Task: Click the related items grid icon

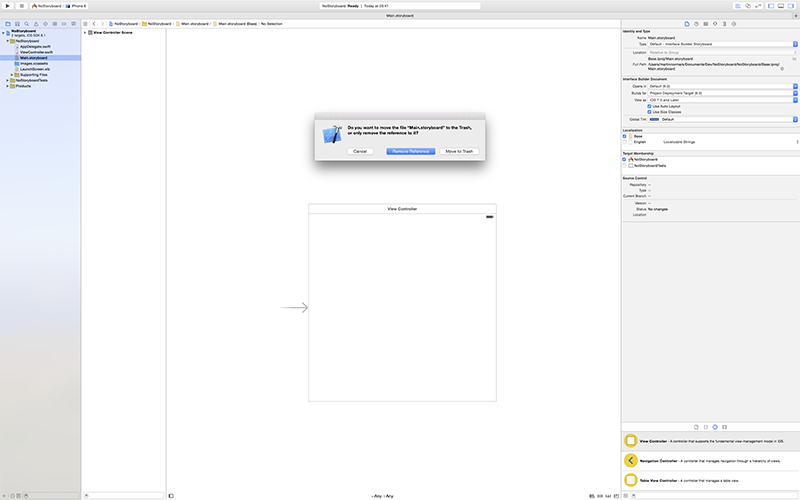Action: pos(85,24)
